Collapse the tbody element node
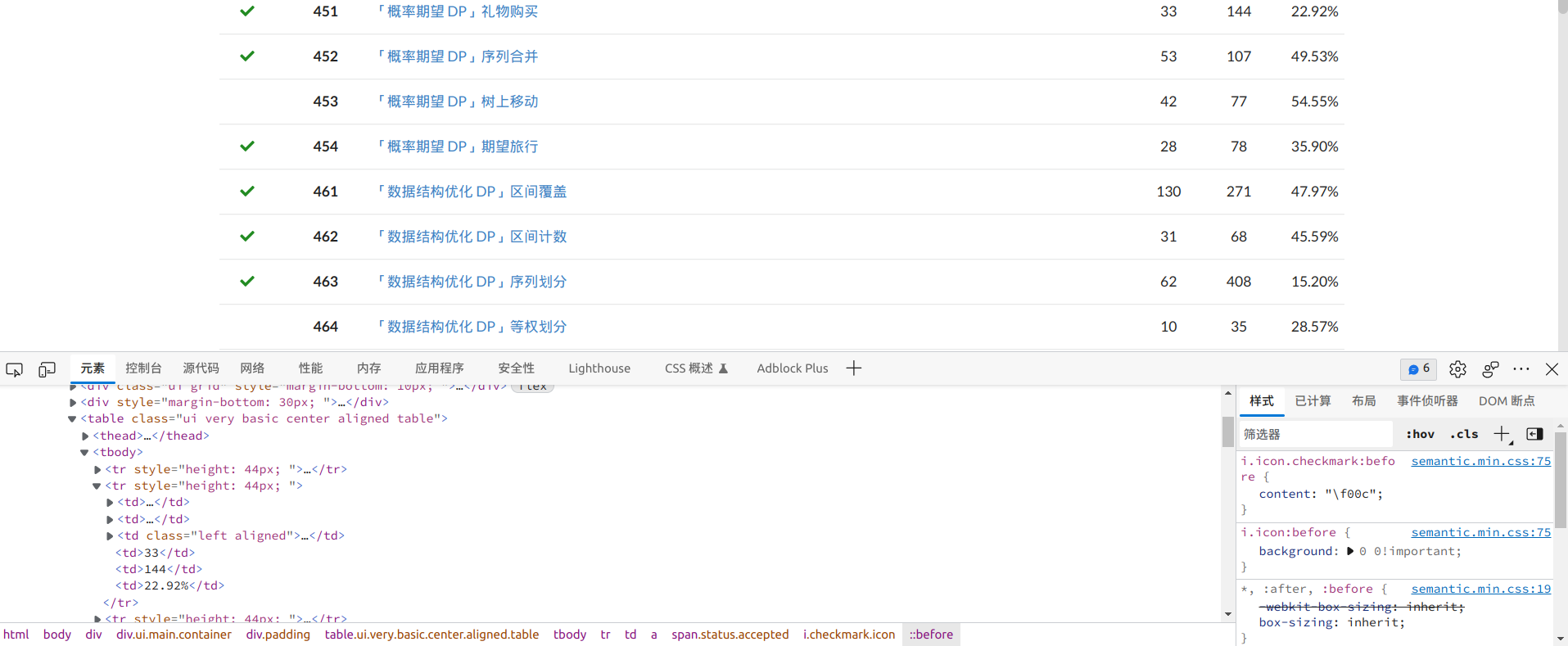This screenshot has height=646, width=1568. [x=84, y=453]
